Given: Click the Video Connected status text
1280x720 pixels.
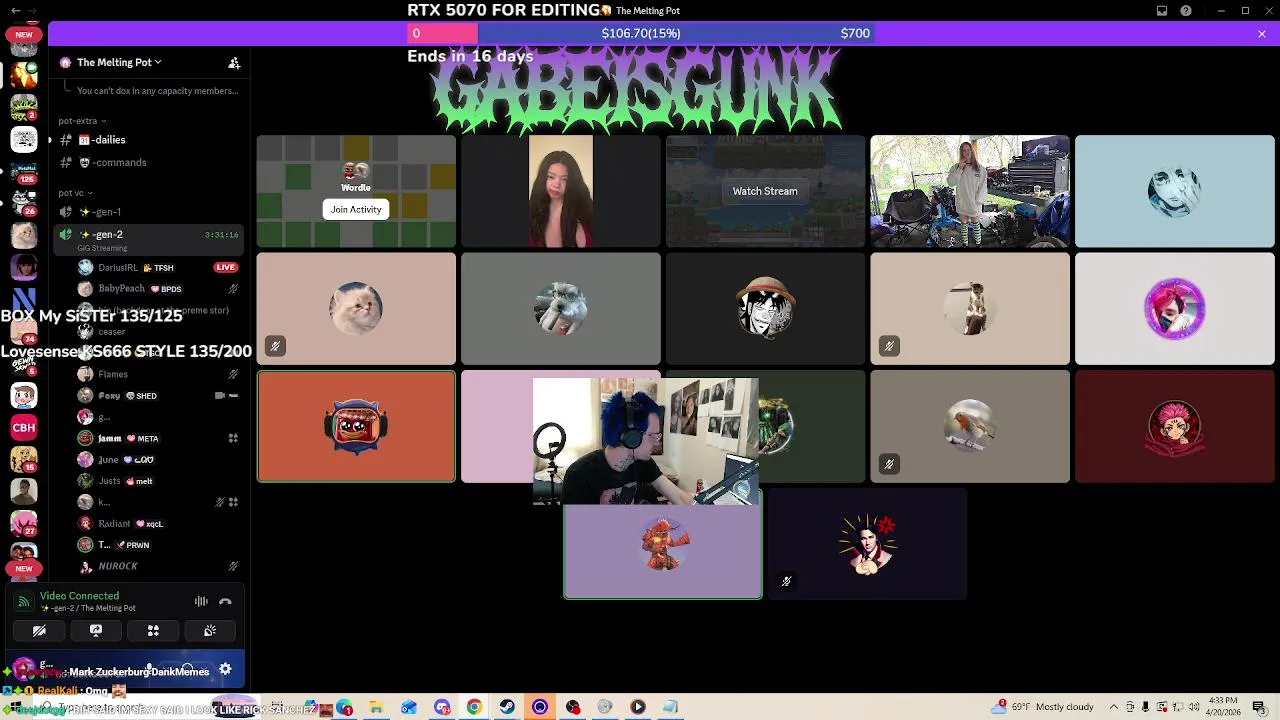Looking at the screenshot, I should tap(79, 596).
